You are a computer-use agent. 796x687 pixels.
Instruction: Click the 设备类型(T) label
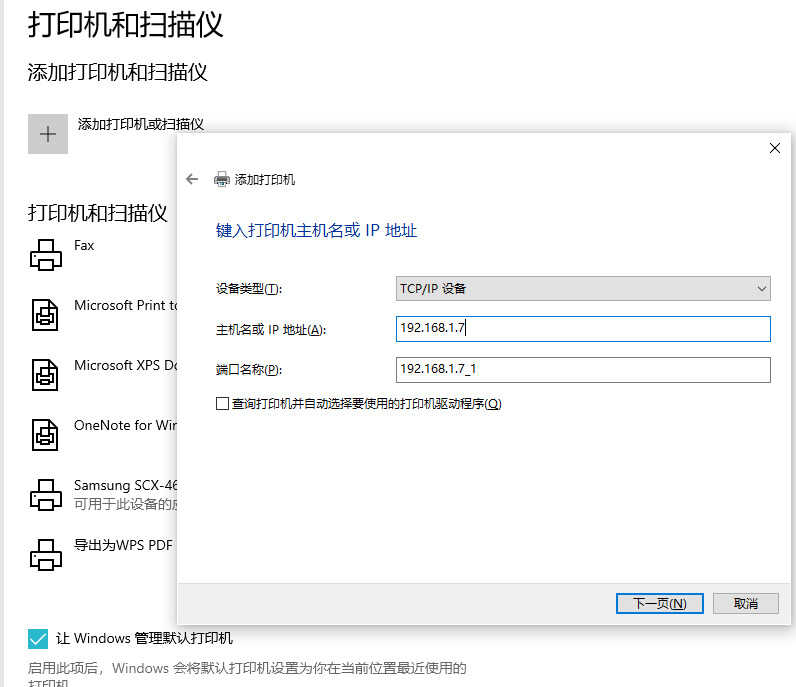(x=249, y=289)
